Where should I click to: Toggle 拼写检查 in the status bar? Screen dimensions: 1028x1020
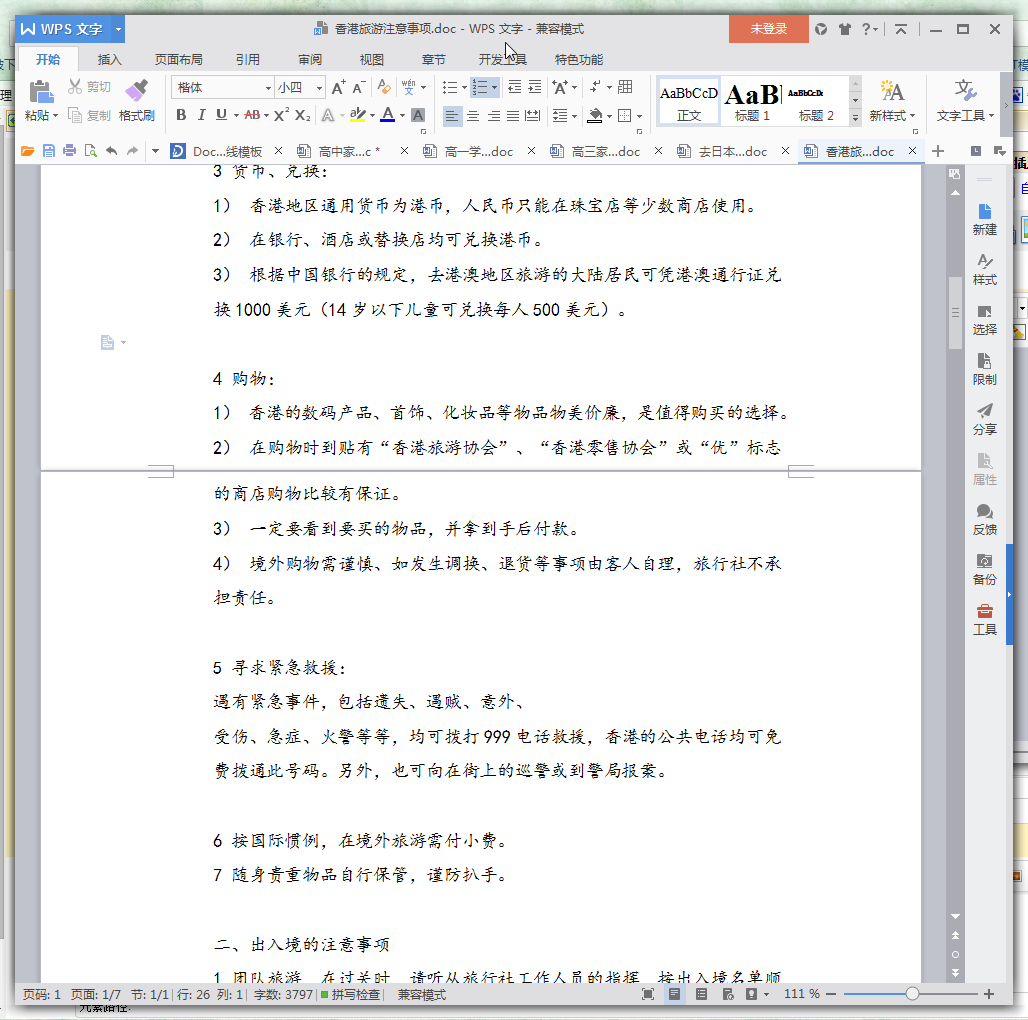click(x=350, y=994)
